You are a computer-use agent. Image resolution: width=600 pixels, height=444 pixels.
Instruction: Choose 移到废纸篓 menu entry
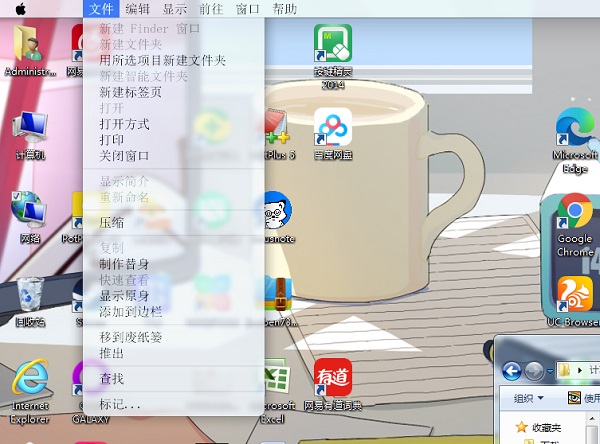click(x=173, y=337)
